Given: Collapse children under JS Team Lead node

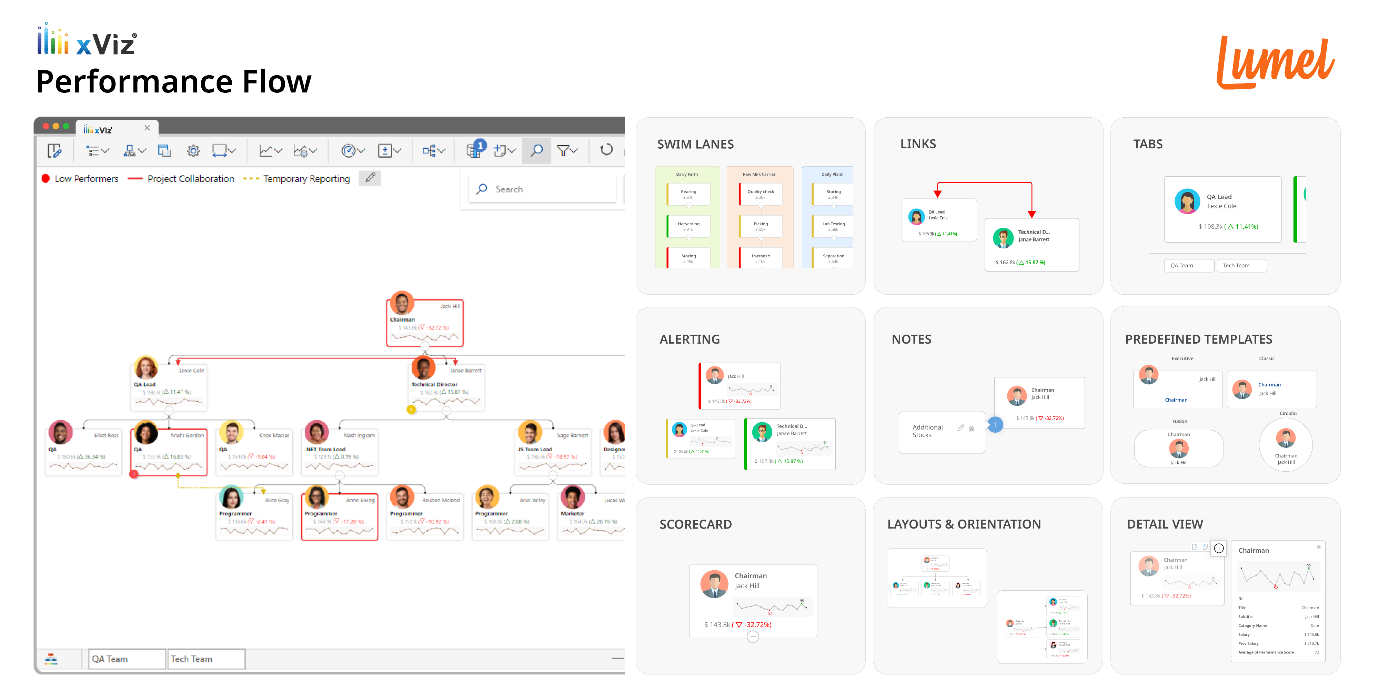Looking at the screenshot, I should click(x=554, y=476).
